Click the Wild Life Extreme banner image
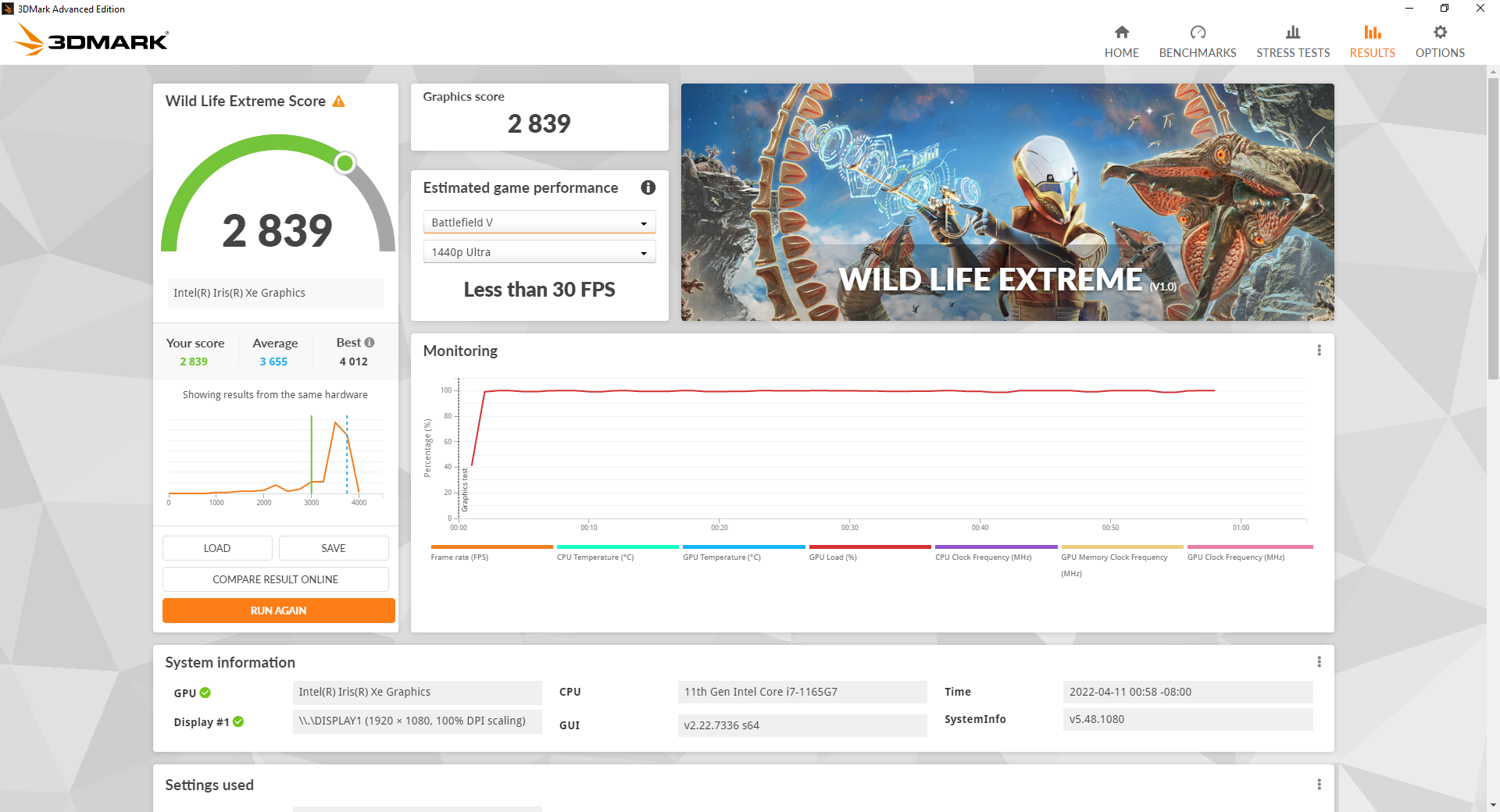This screenshot has height=812, width=1500. 1007,201
